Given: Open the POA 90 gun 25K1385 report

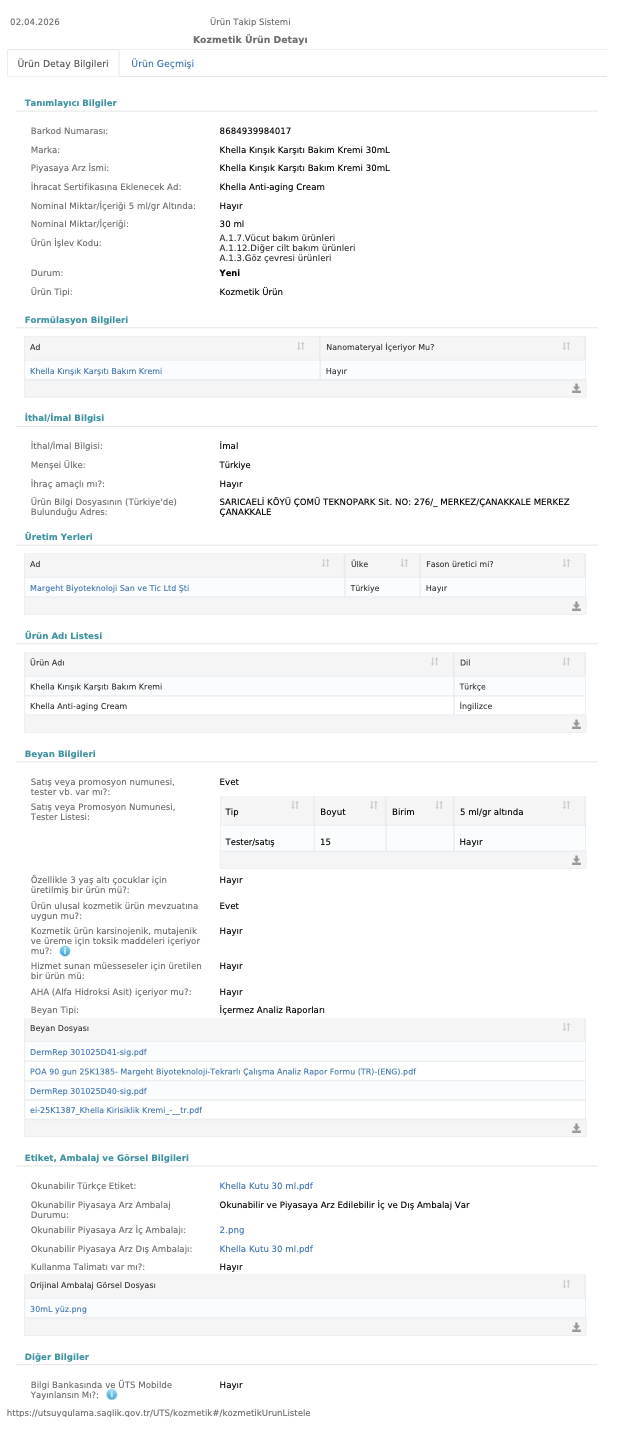Looking at the screenshot, I should (x=222, y=1071).
